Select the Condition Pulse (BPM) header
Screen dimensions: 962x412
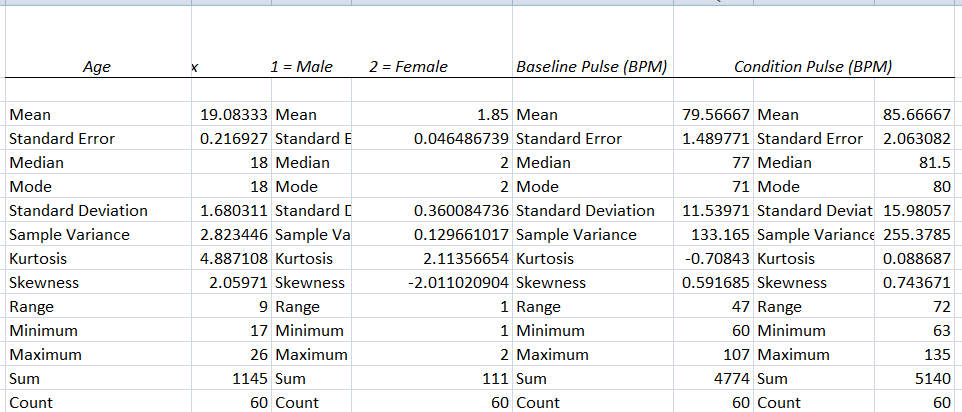pos(813,67)
